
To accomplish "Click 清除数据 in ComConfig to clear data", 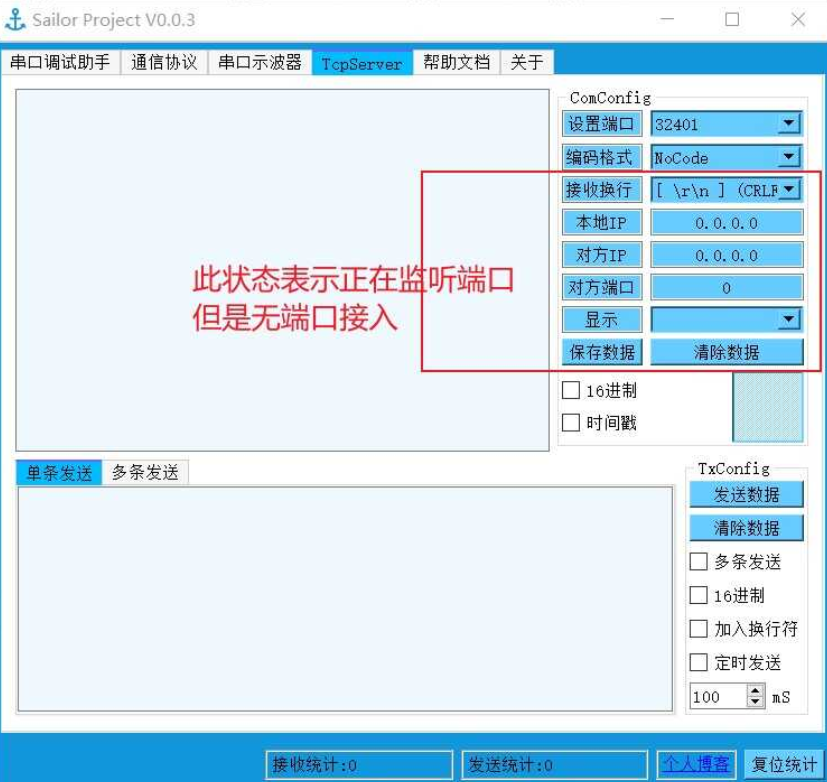I will point(725,351).
